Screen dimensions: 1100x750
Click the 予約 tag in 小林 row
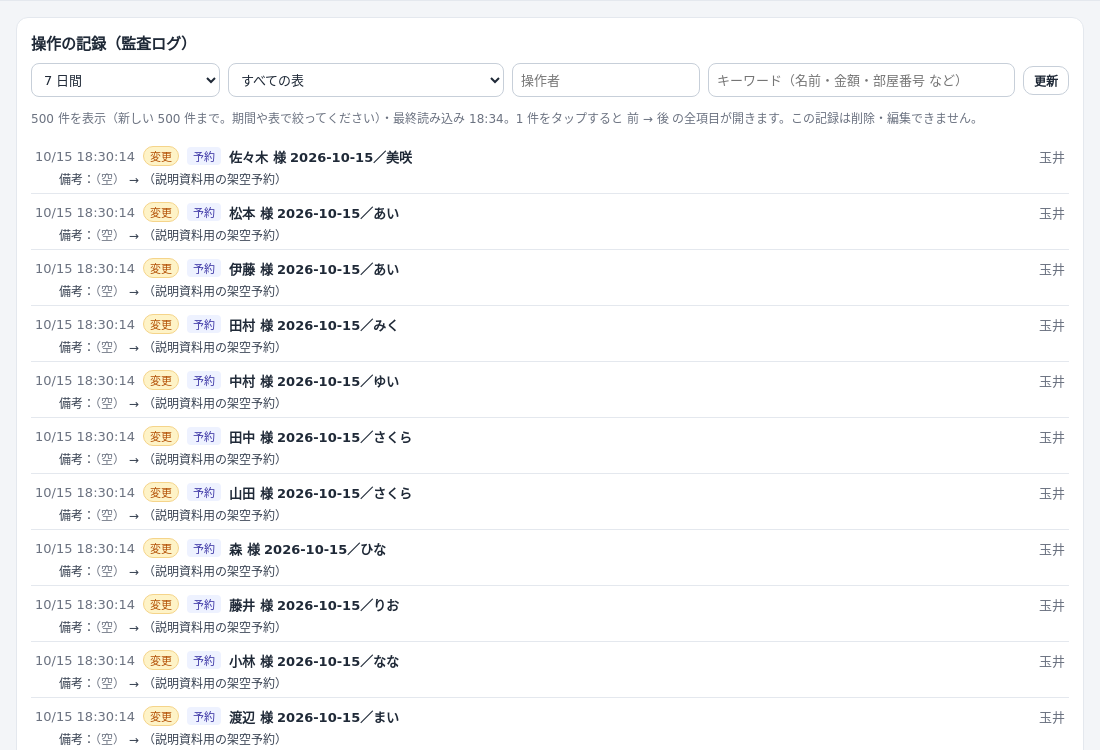pyautogui.click(x=204, y=661)
